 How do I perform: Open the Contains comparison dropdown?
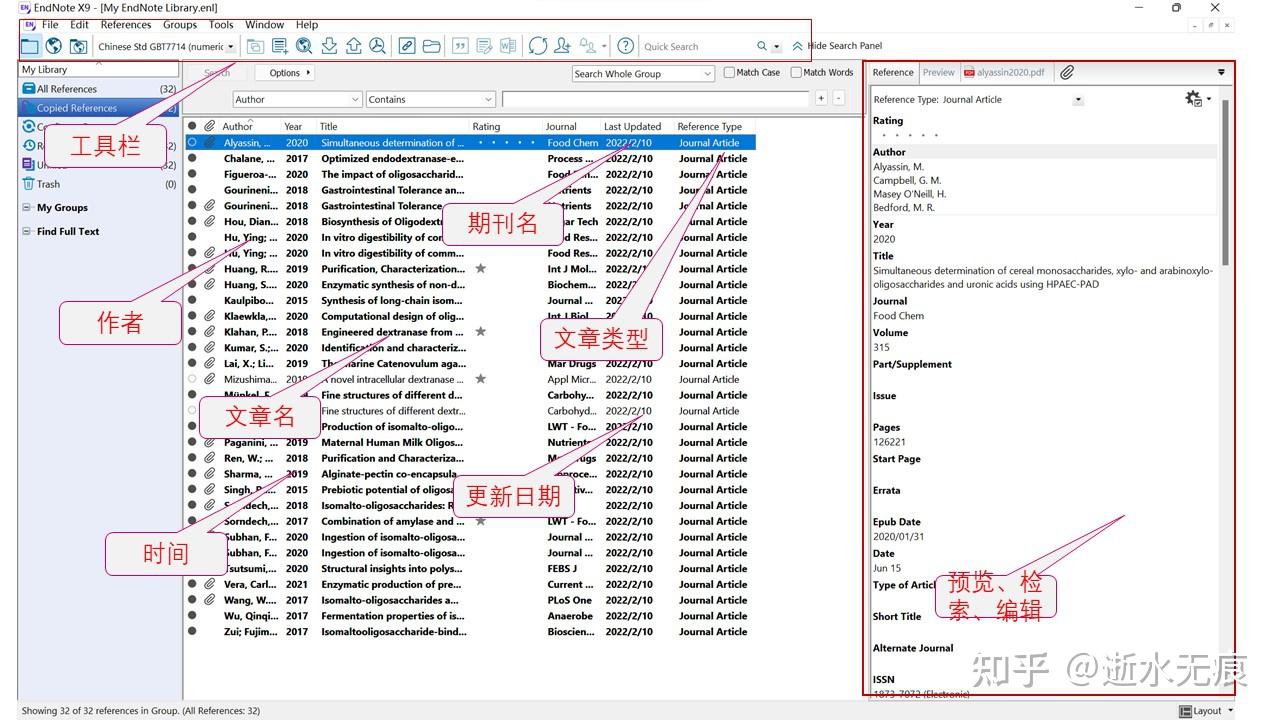tap(430, 99)
